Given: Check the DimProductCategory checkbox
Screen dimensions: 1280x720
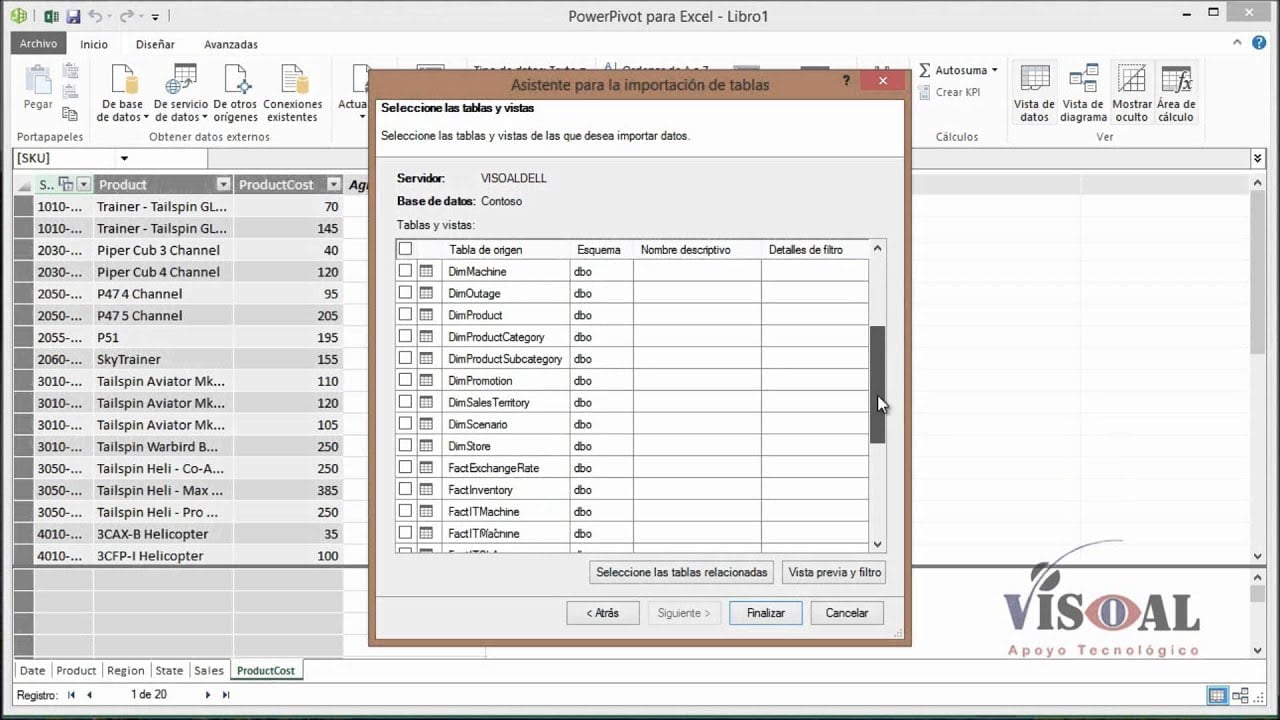Looking at the screenshot, I should point(405,337).
